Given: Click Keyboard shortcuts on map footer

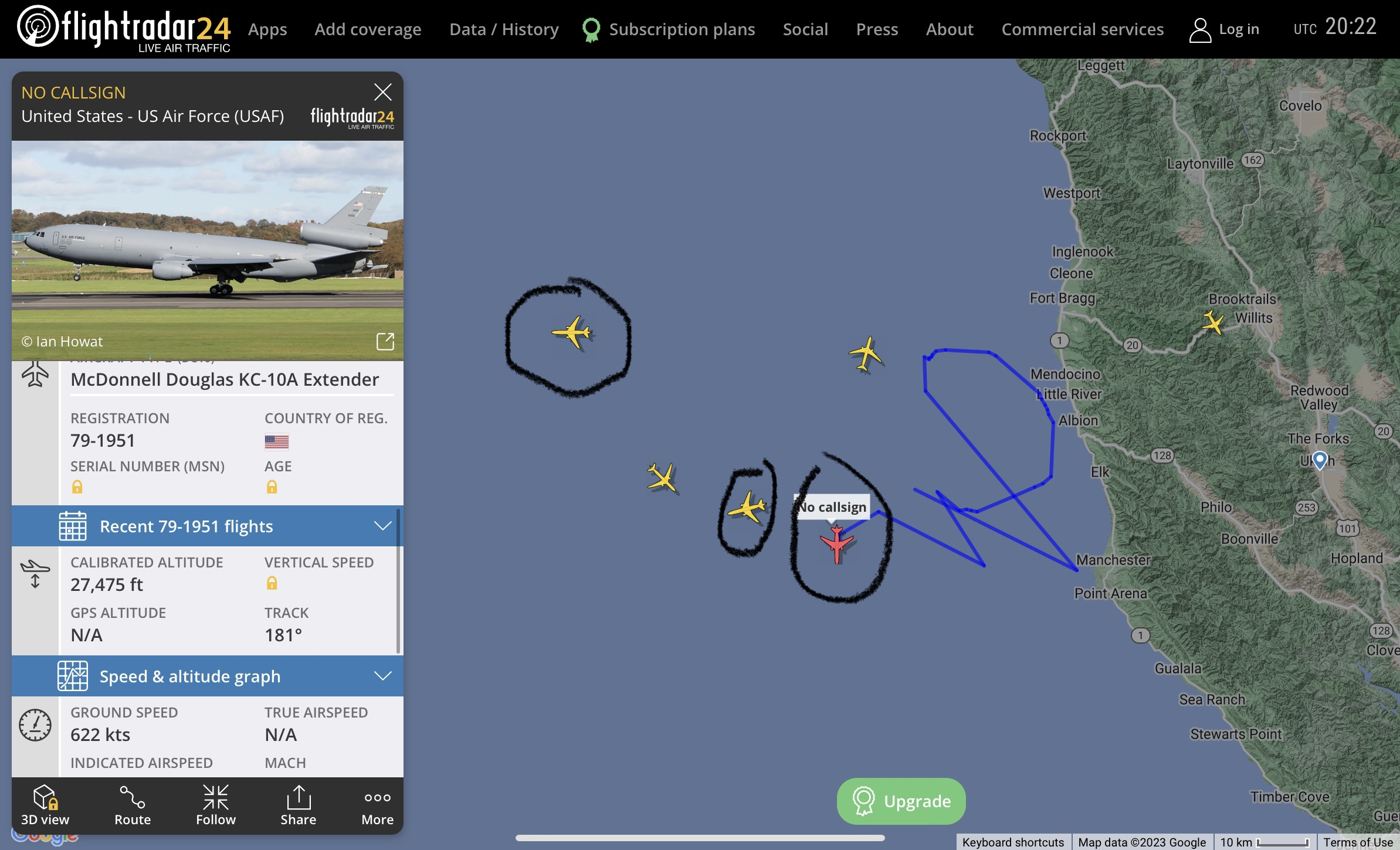Looking at the screenshot, I should point(1013,842).
